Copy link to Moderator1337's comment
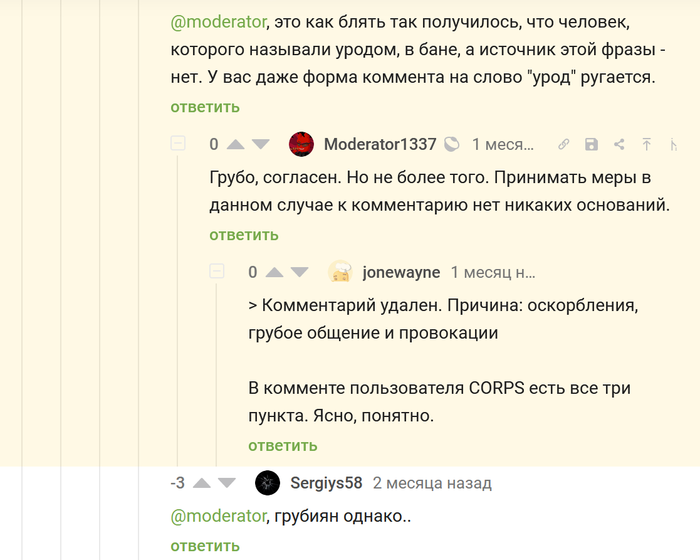700x560 pixels. [x=564, y=145]
